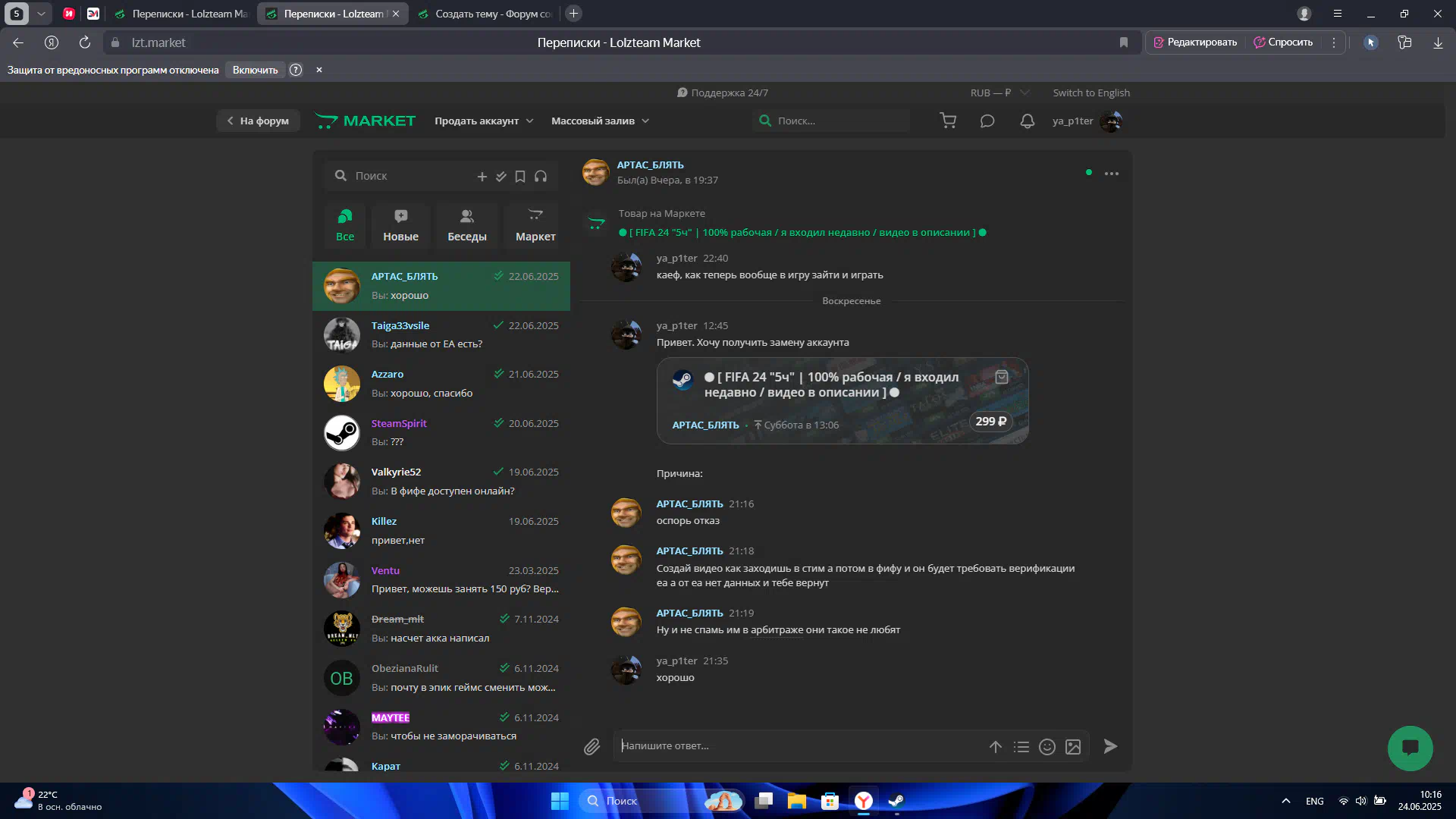Open Поддержка 24/7 link

(x=723, y=93)
